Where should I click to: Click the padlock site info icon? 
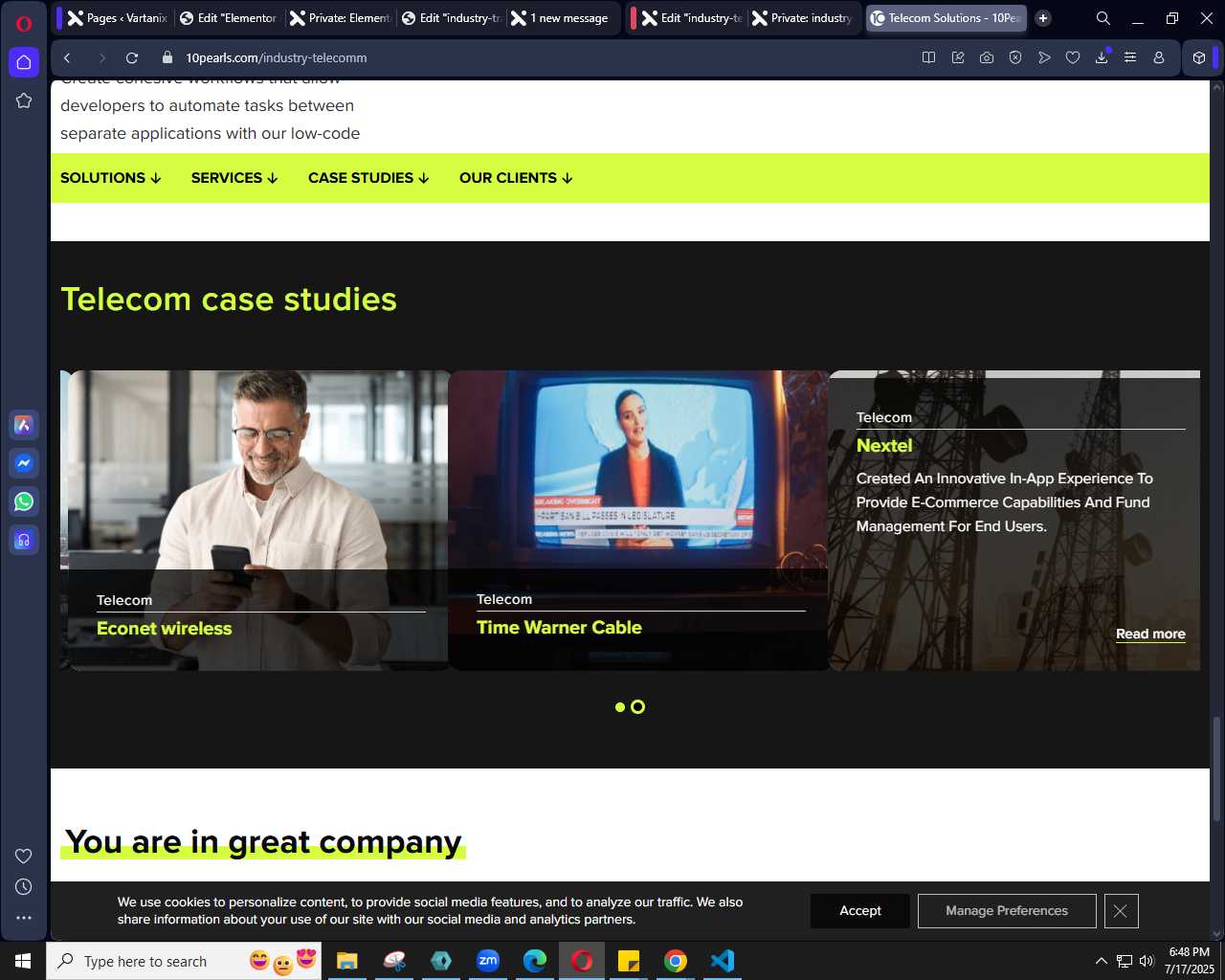(167, 57)
